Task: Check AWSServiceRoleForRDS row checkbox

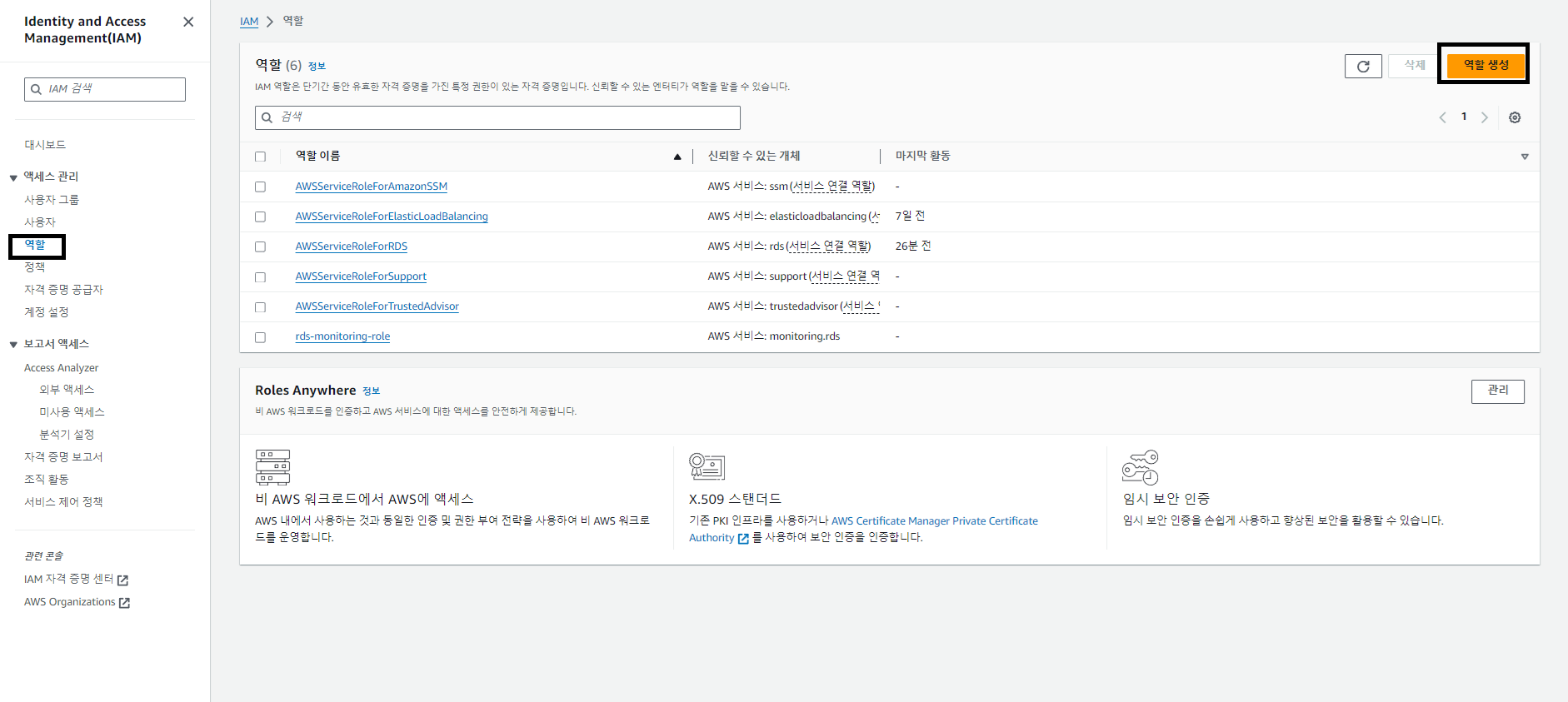Action: point(260,246)
